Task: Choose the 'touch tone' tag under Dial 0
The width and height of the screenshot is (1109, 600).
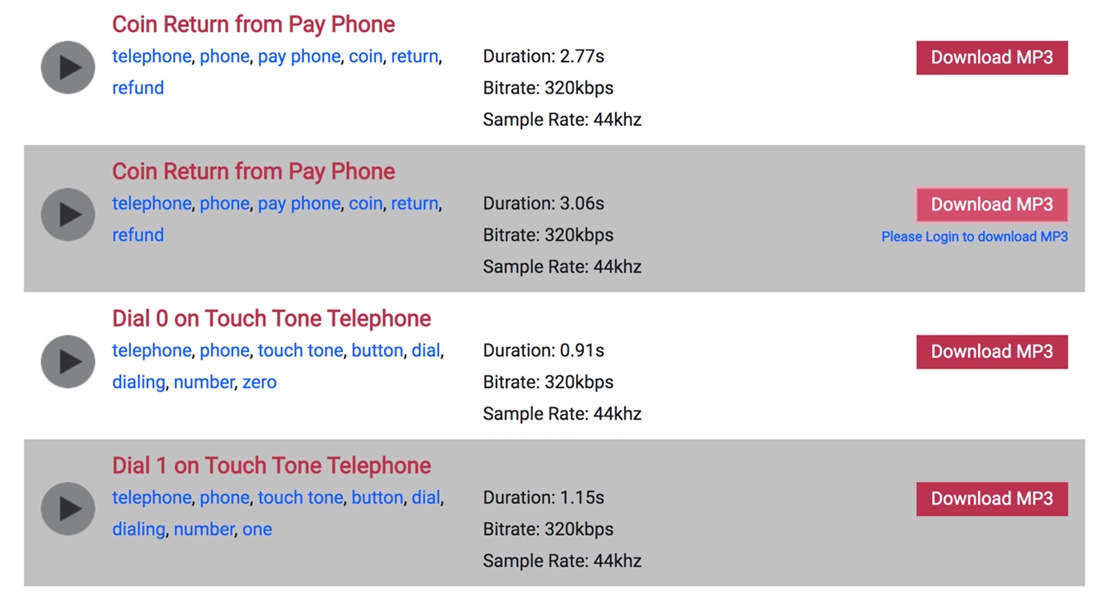Action: point(300,351)
